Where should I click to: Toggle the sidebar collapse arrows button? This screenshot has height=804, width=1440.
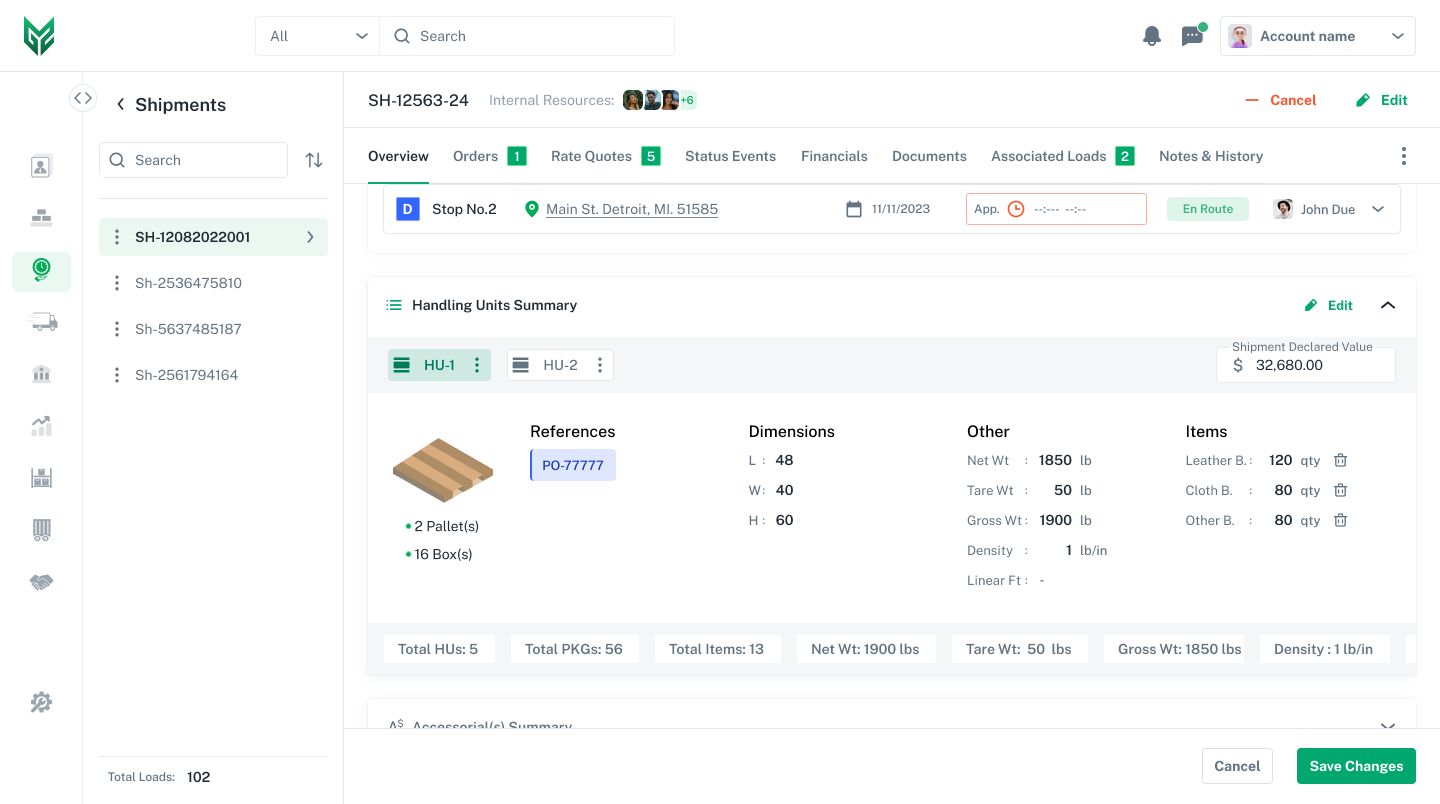click(x=83, y=98)
